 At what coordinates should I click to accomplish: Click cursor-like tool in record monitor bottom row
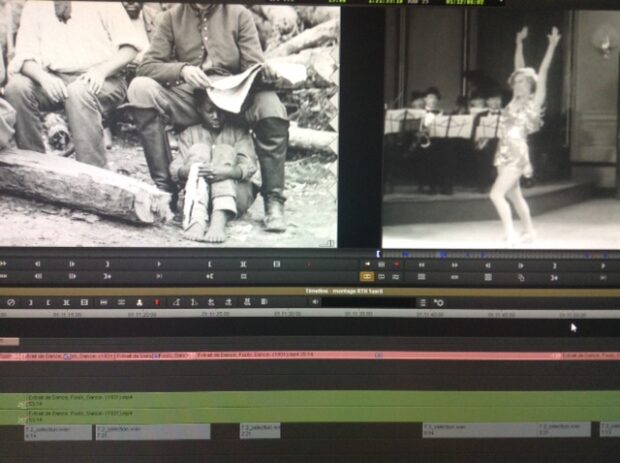pos(521,278)
